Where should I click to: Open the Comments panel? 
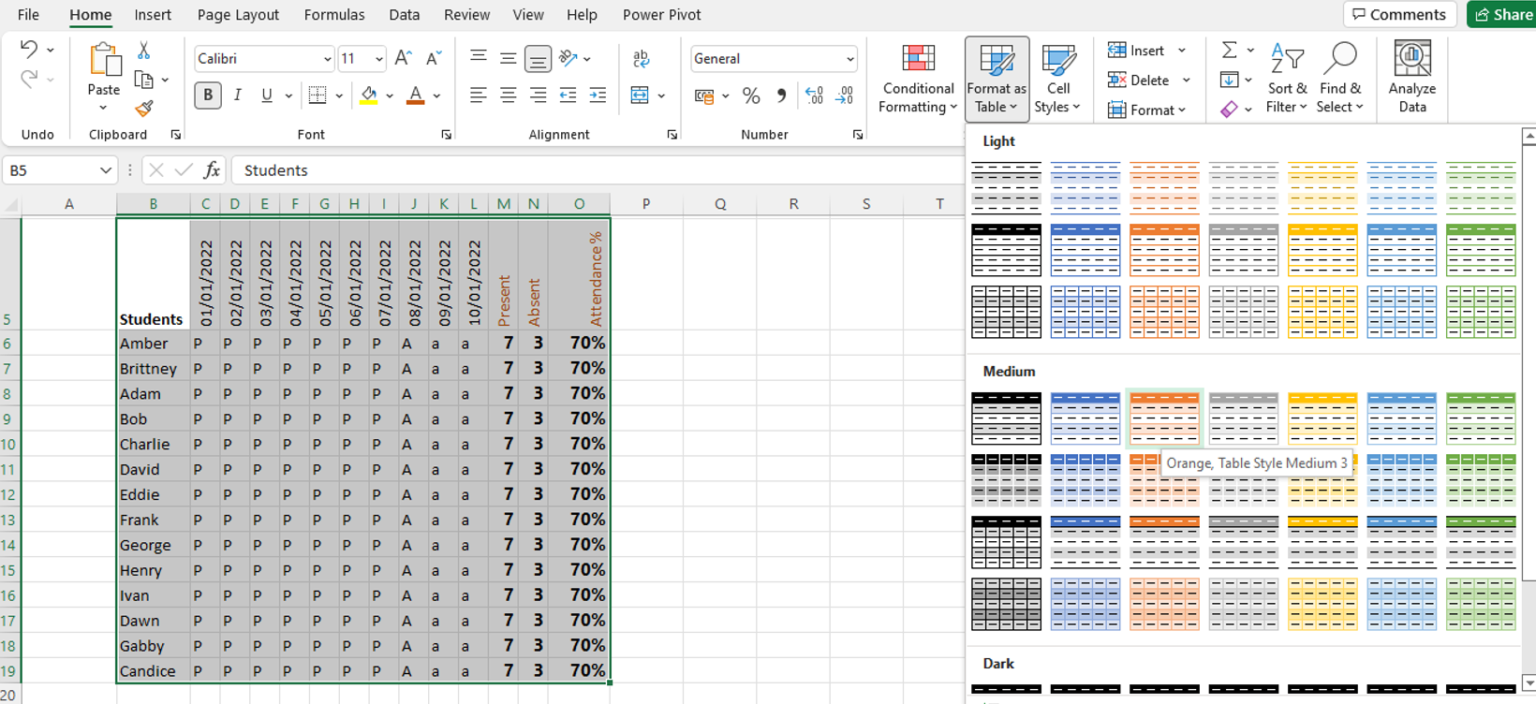click(1399, 14)
